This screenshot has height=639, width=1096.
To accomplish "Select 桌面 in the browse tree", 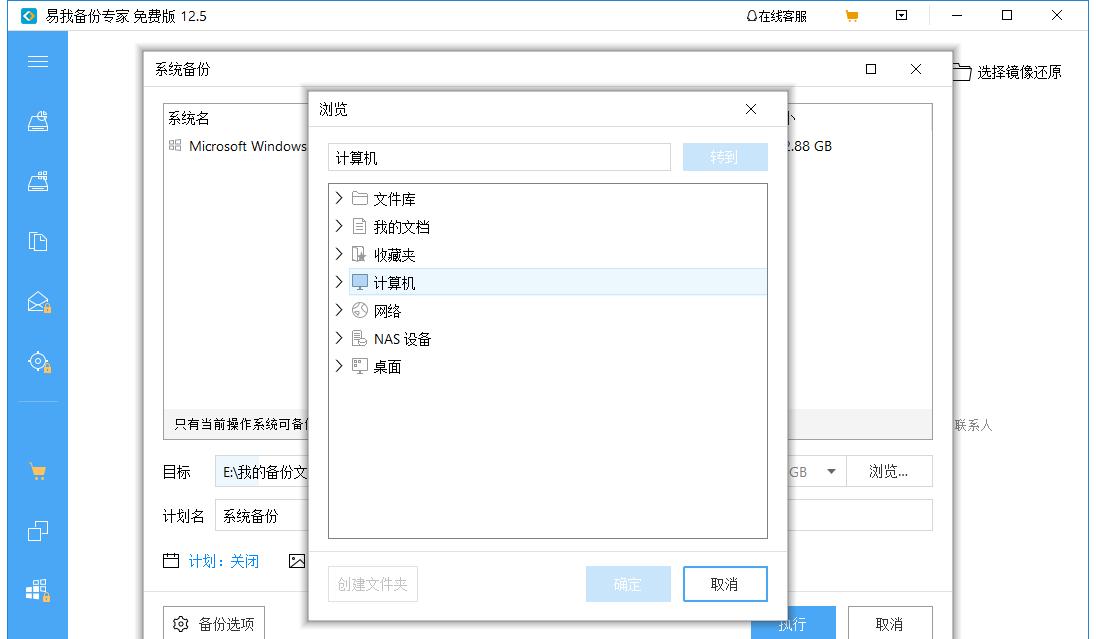I will pos(387,367).
